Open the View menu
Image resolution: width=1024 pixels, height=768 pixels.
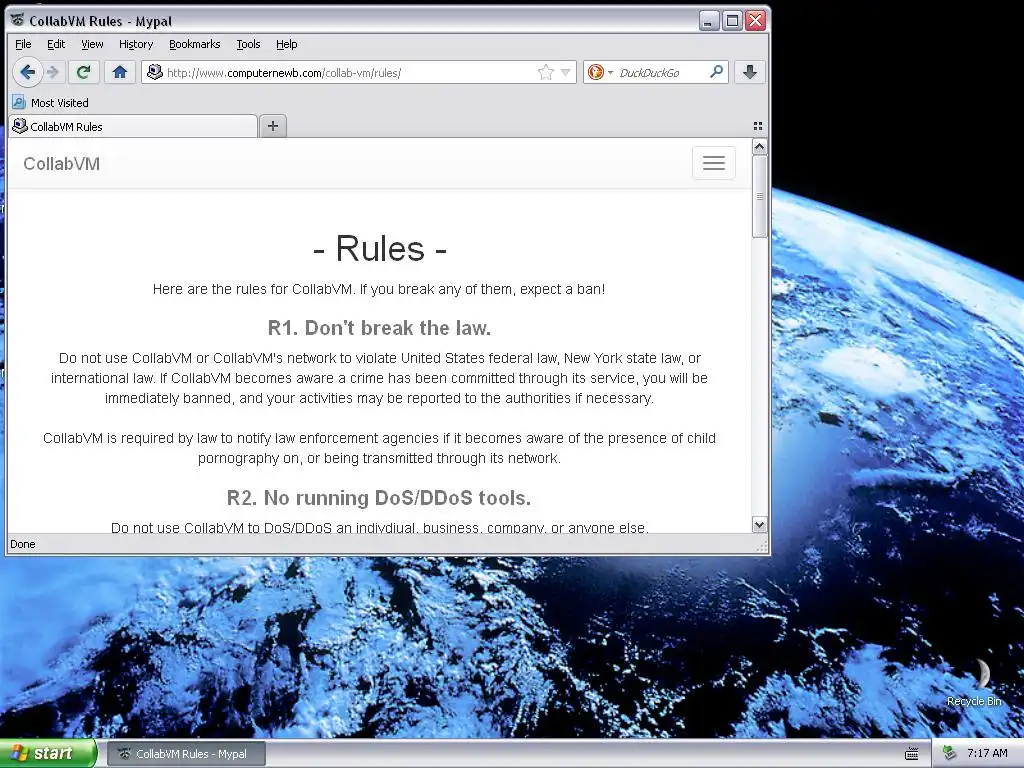(x=92, y=44)
